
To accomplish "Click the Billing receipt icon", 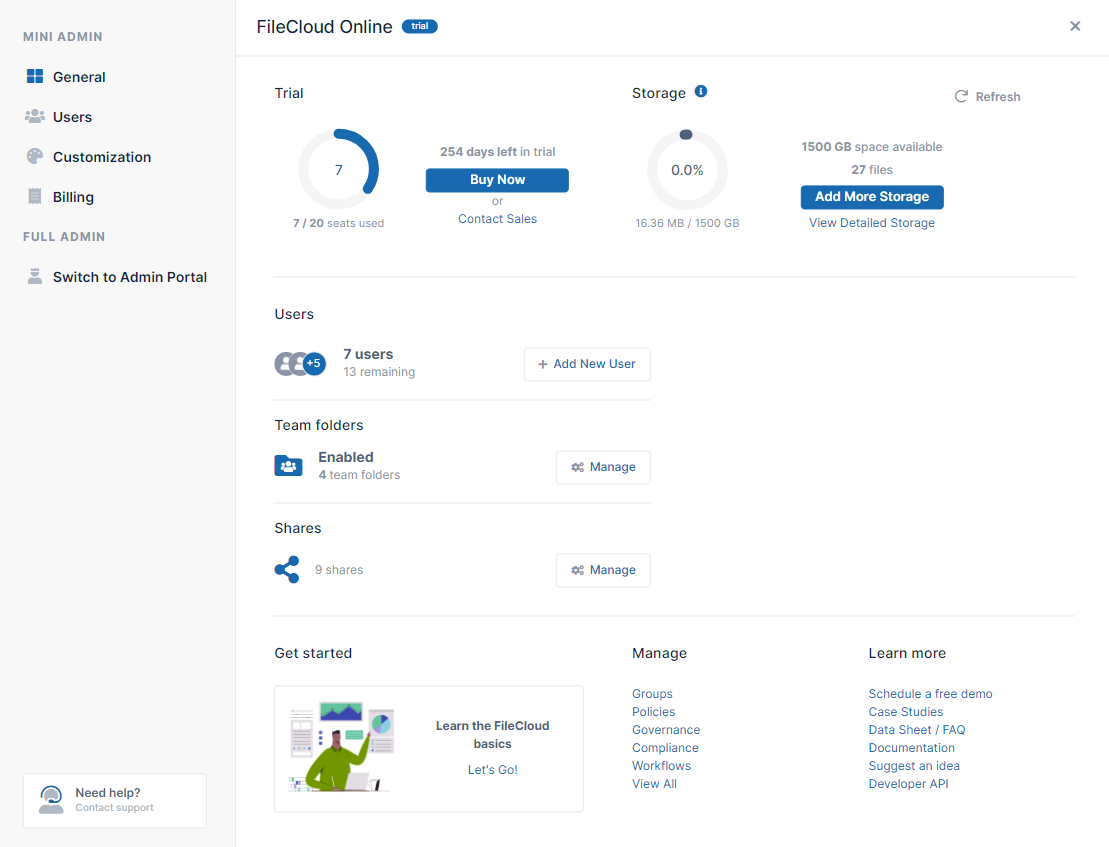I will click(35, 197).
